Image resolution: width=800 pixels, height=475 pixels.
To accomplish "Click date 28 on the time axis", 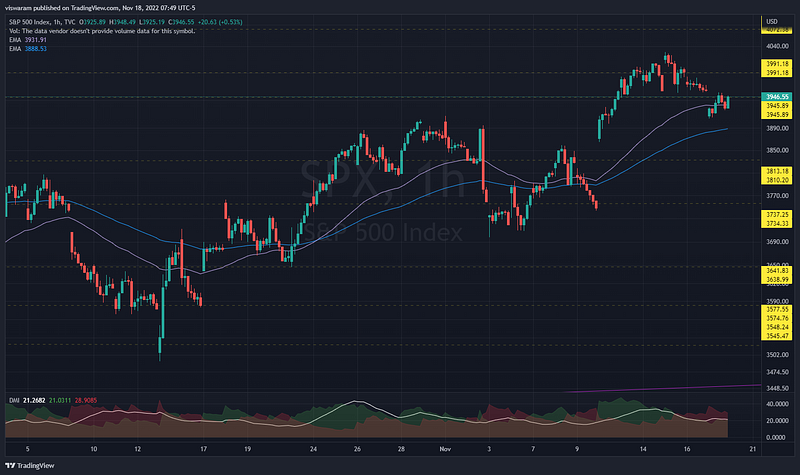I will coord(402,449).
